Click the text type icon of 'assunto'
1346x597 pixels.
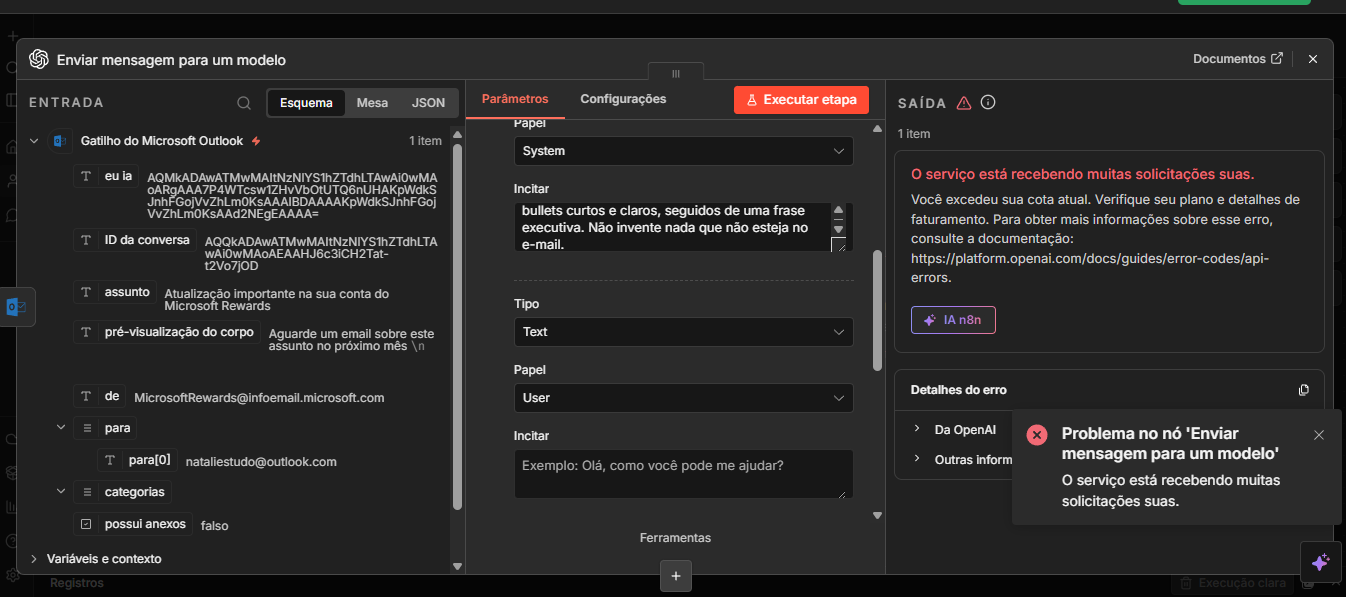point(87,292)
